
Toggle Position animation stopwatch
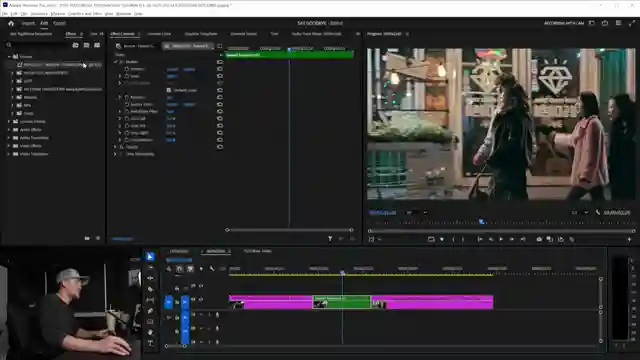coord(127,69)
